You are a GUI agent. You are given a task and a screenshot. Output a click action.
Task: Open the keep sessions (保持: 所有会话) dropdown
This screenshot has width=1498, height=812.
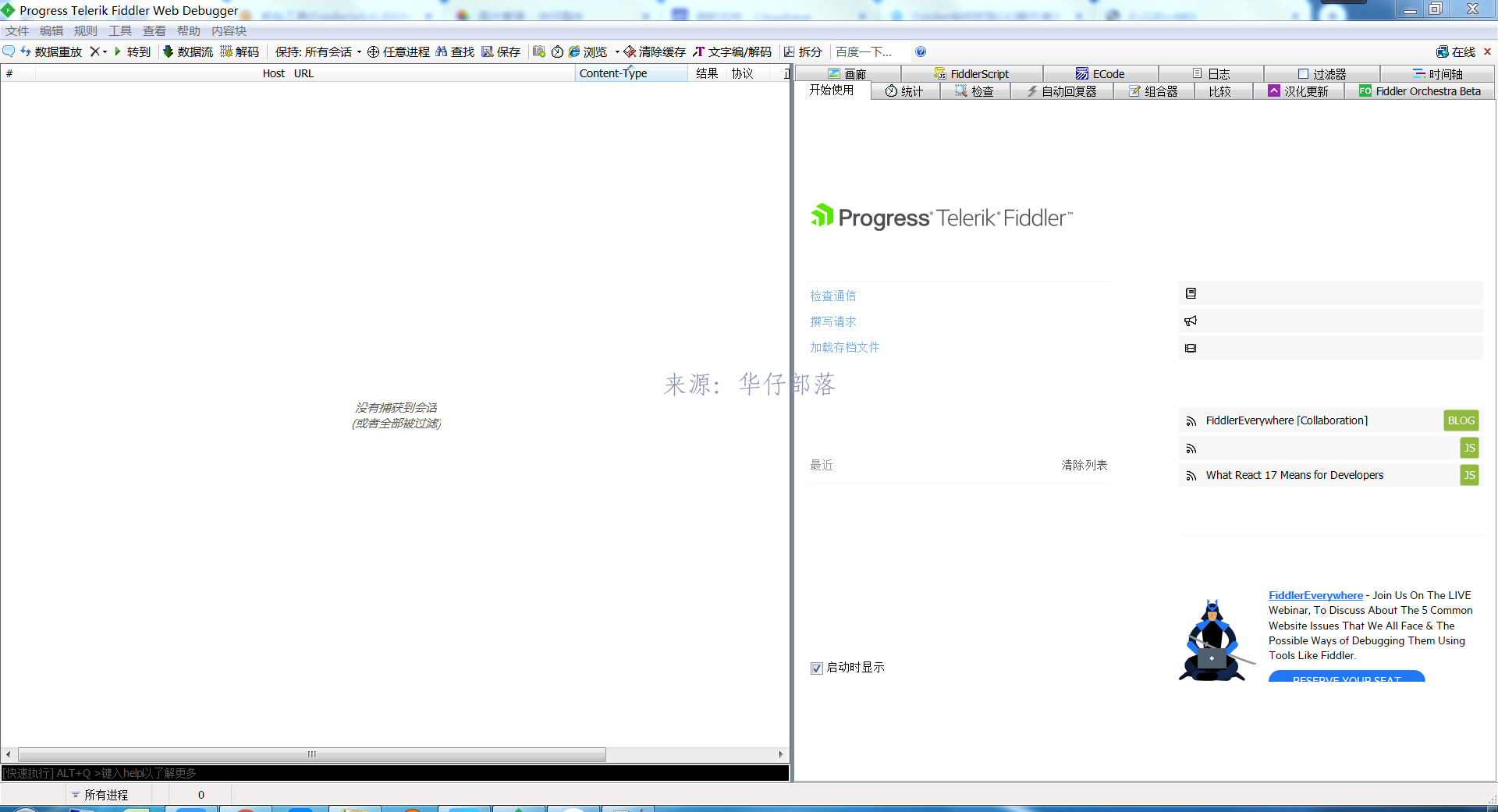[x=318, y=51]
